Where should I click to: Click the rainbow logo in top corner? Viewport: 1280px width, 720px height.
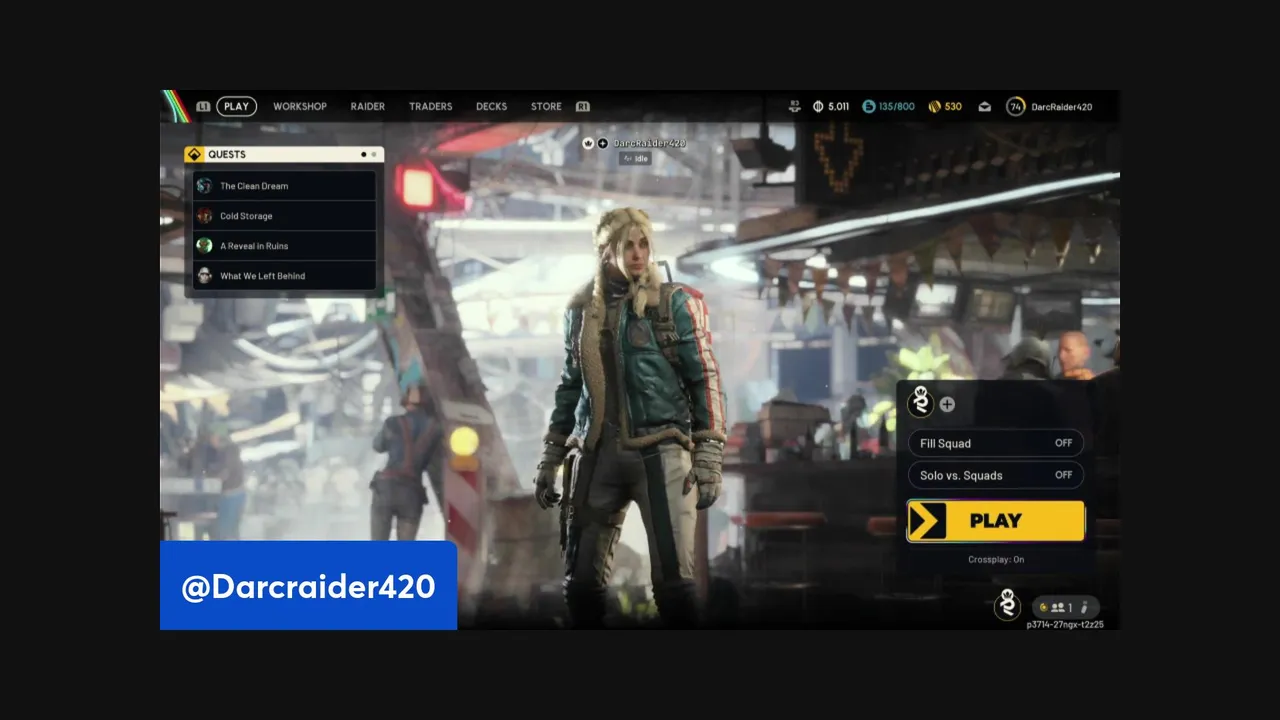point(176,106)
